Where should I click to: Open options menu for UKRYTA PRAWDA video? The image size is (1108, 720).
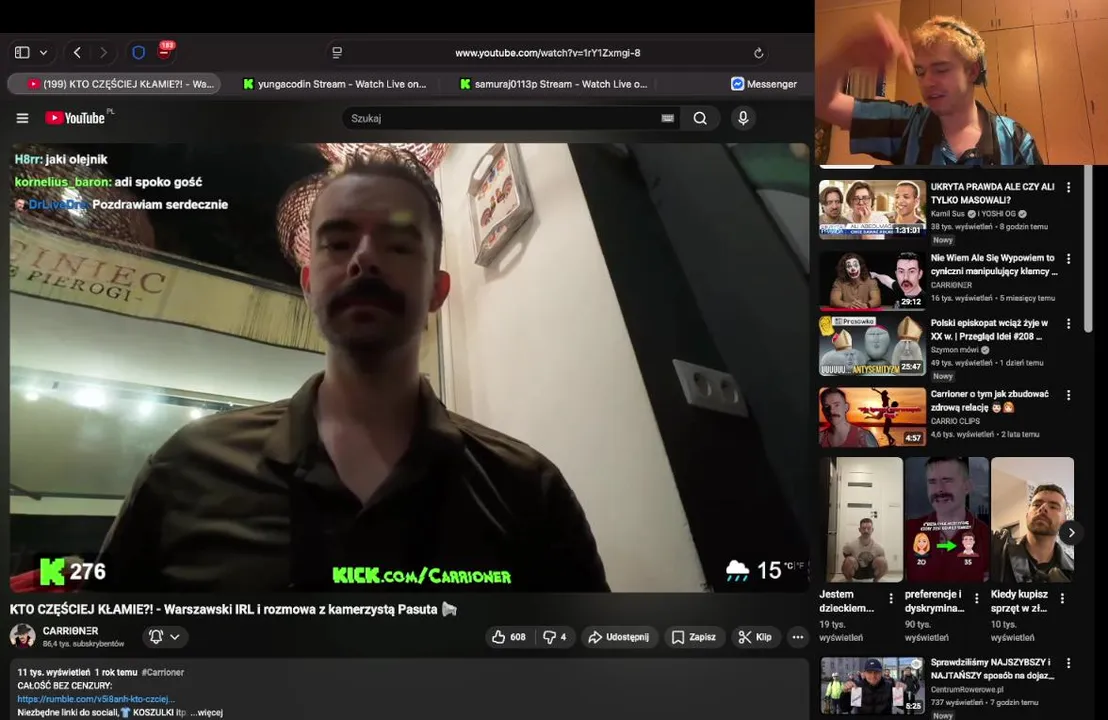(1068, 187)
